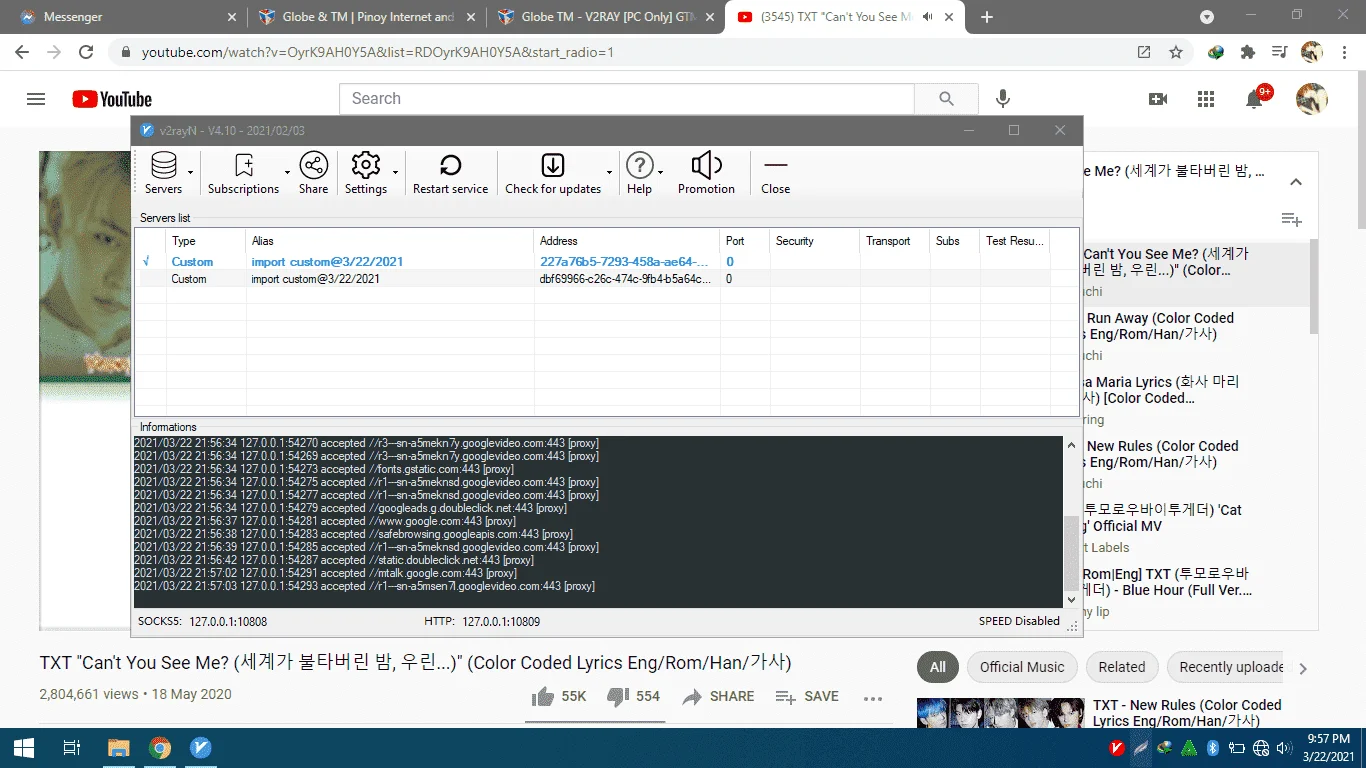Expand the Help dropdown arrow

click(660, 174)
